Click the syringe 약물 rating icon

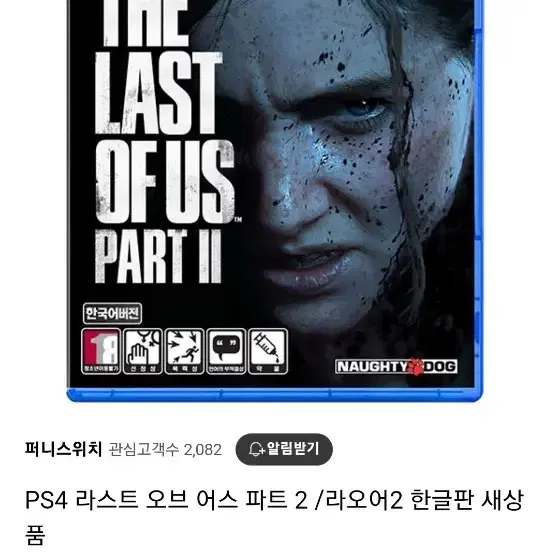click(x=268, y=351)
